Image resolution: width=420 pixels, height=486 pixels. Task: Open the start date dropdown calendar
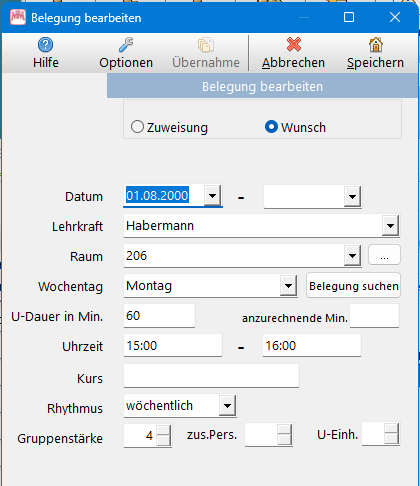[213, 196]
